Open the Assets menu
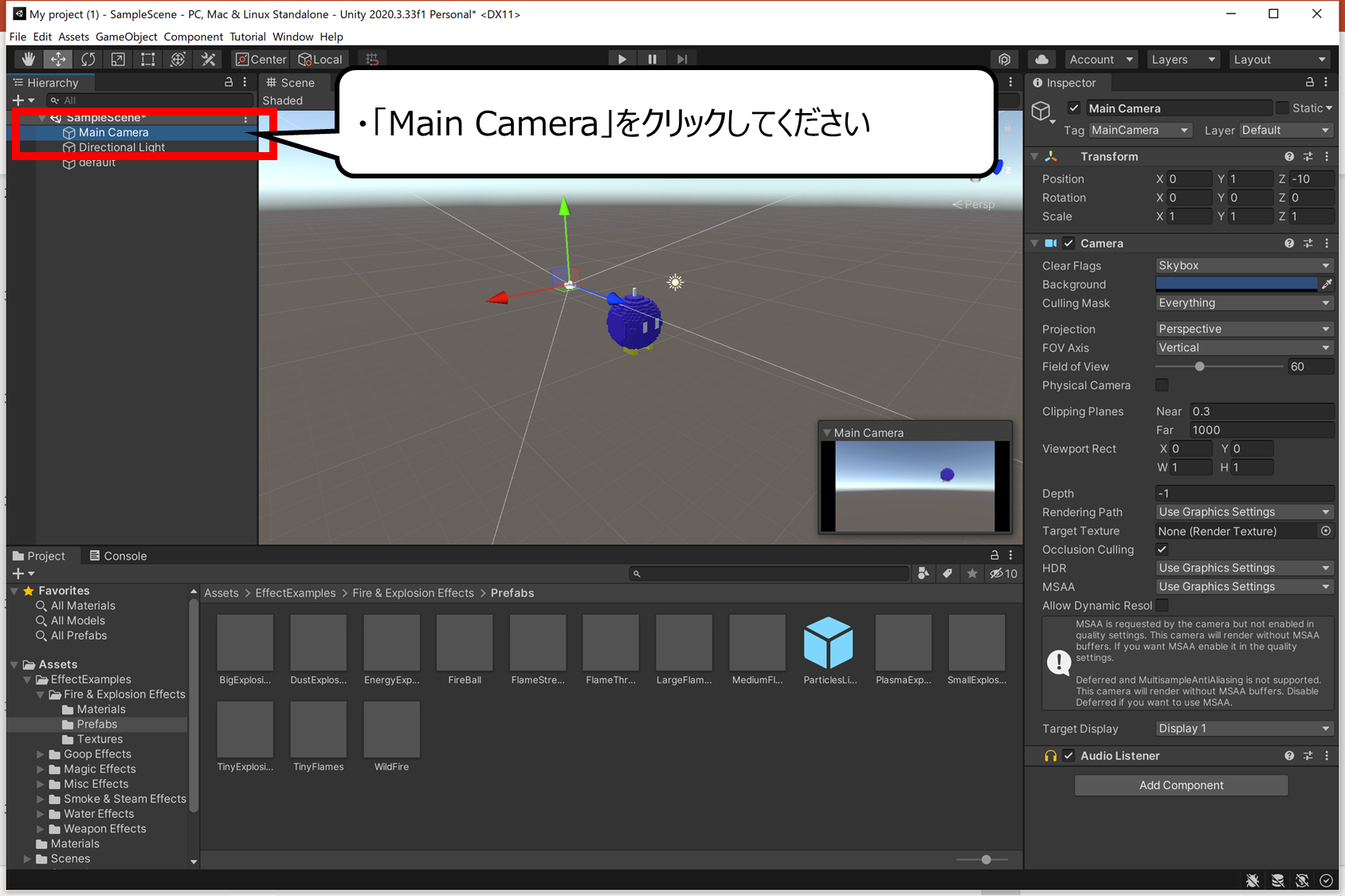The image size is (1345, 896). click(x=73, y=37)
